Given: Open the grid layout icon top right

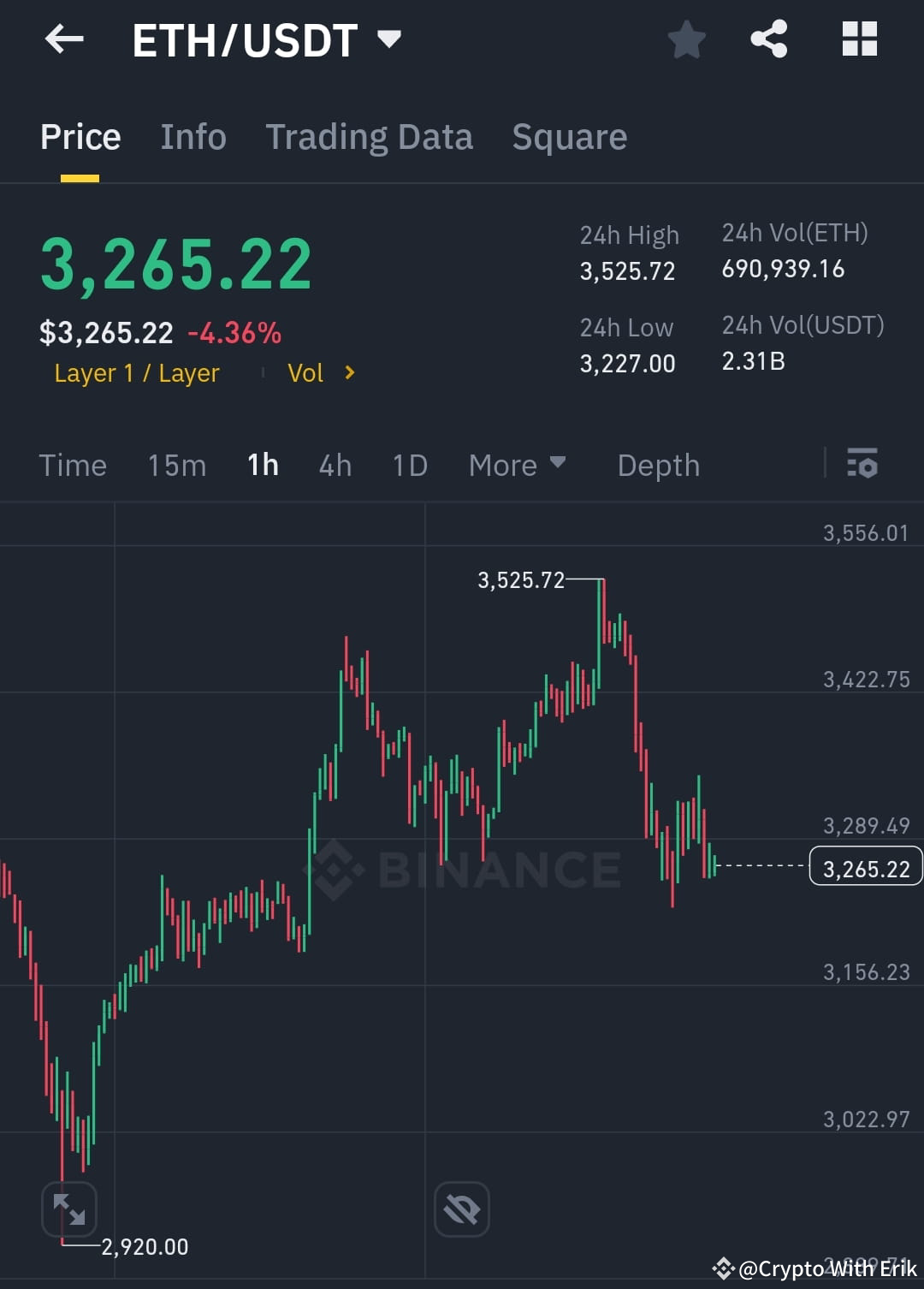Looking at the screenshot, I should point(858,39).
